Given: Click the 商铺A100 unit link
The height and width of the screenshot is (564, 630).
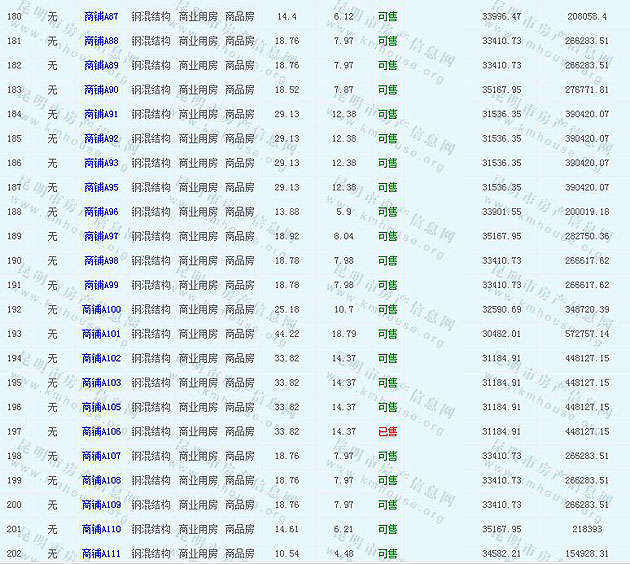Looking at the screenshot, I should (x=101, y=309).
